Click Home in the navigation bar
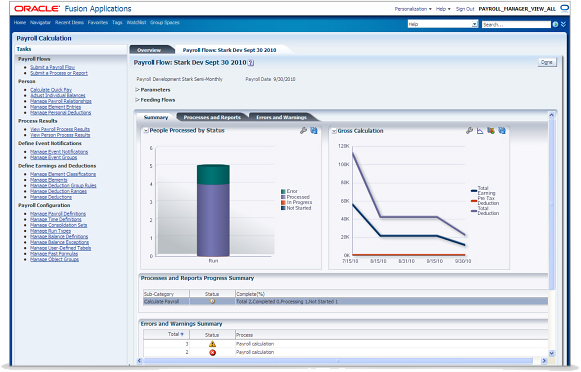 [x=20, y=23]
